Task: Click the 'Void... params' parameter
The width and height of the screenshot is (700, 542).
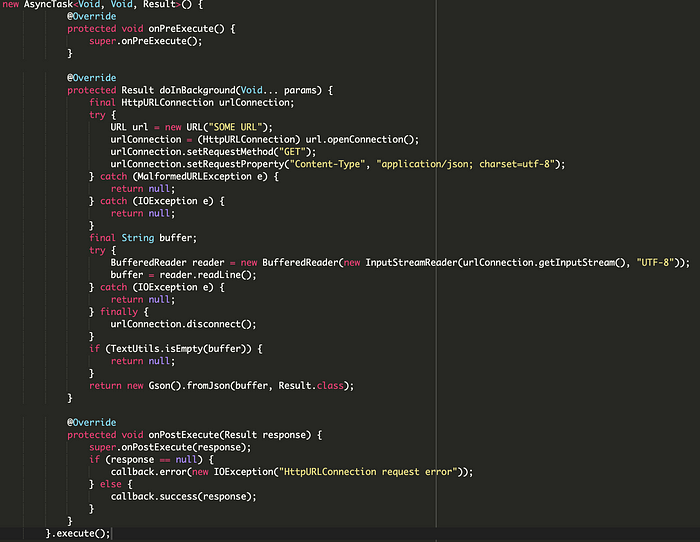Action: pos(279,90)
